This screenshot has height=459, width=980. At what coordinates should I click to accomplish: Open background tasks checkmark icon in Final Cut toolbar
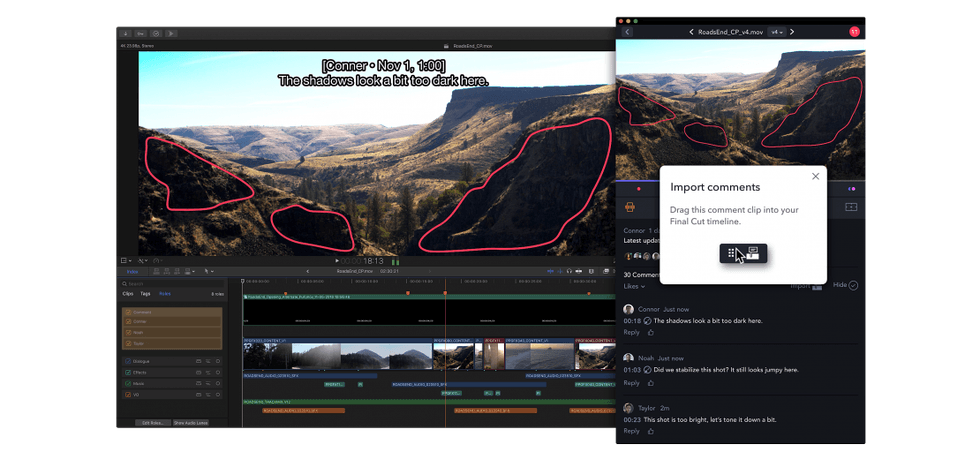click(156, 33)
